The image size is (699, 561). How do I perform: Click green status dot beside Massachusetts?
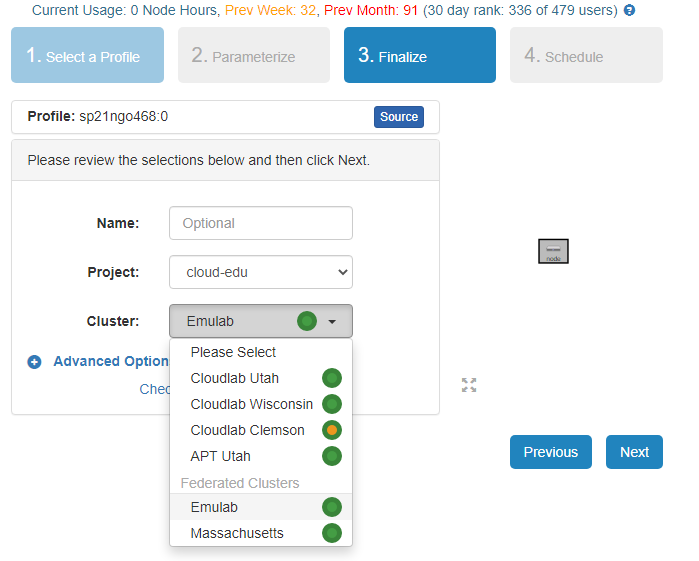point(331,533)
